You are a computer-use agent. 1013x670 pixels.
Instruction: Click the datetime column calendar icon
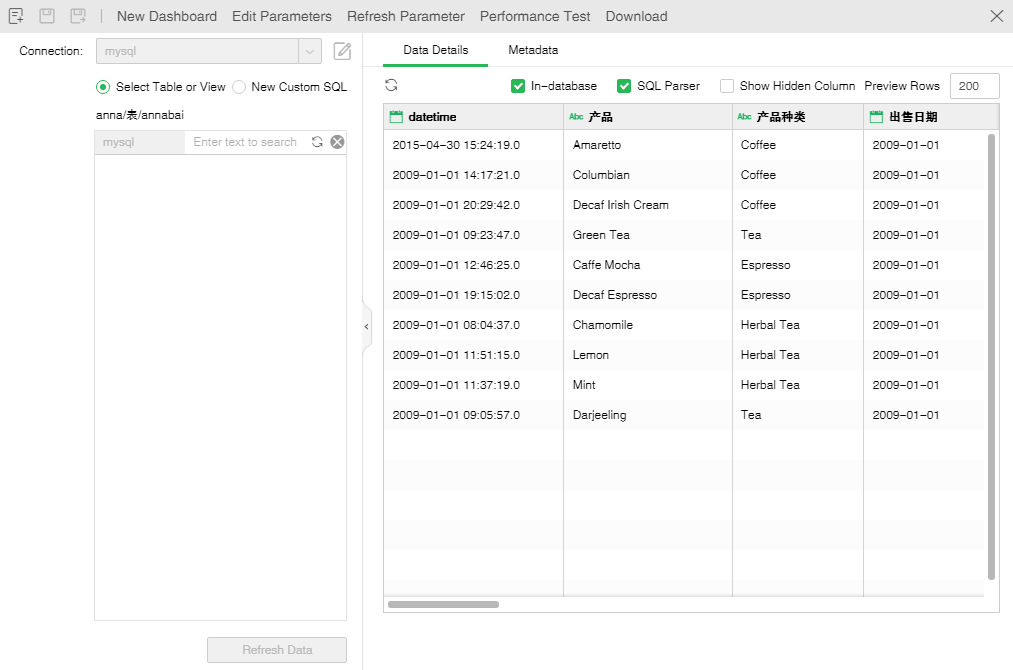tap(396, 117)
